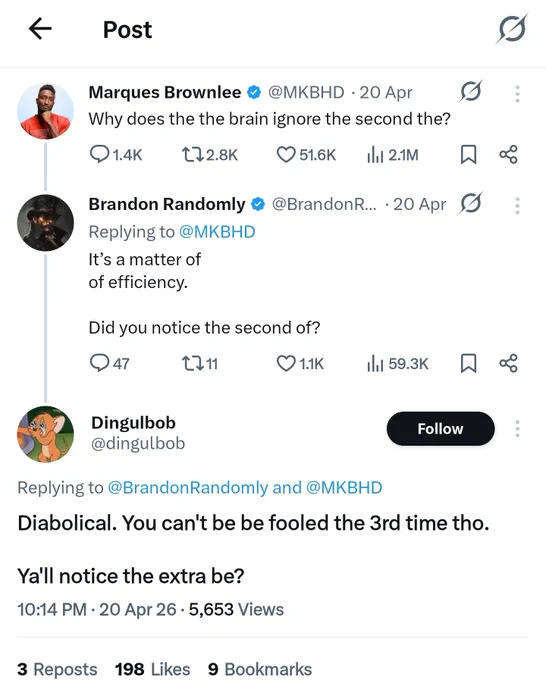The image size is (546, 680).
Task: Open @BrandonRandomly link in Dingulbob's reply
Action: [188, 487]
